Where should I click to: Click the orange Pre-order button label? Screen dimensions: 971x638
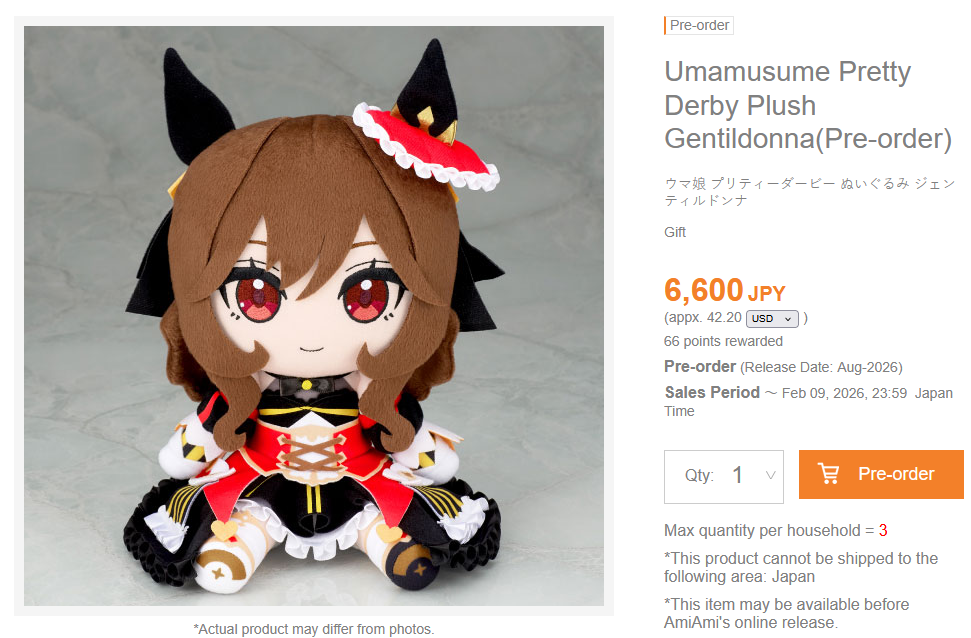point(895,474)
